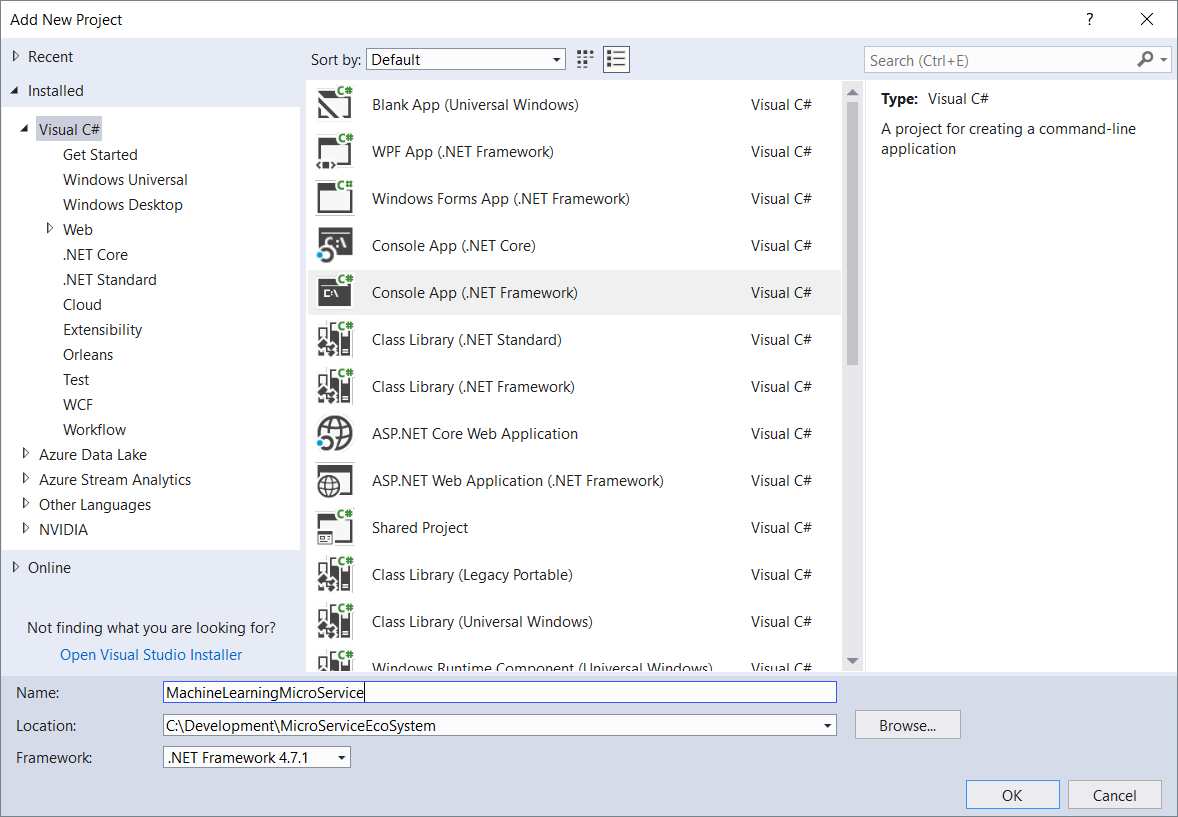Click the OK button

[1012, 795]
